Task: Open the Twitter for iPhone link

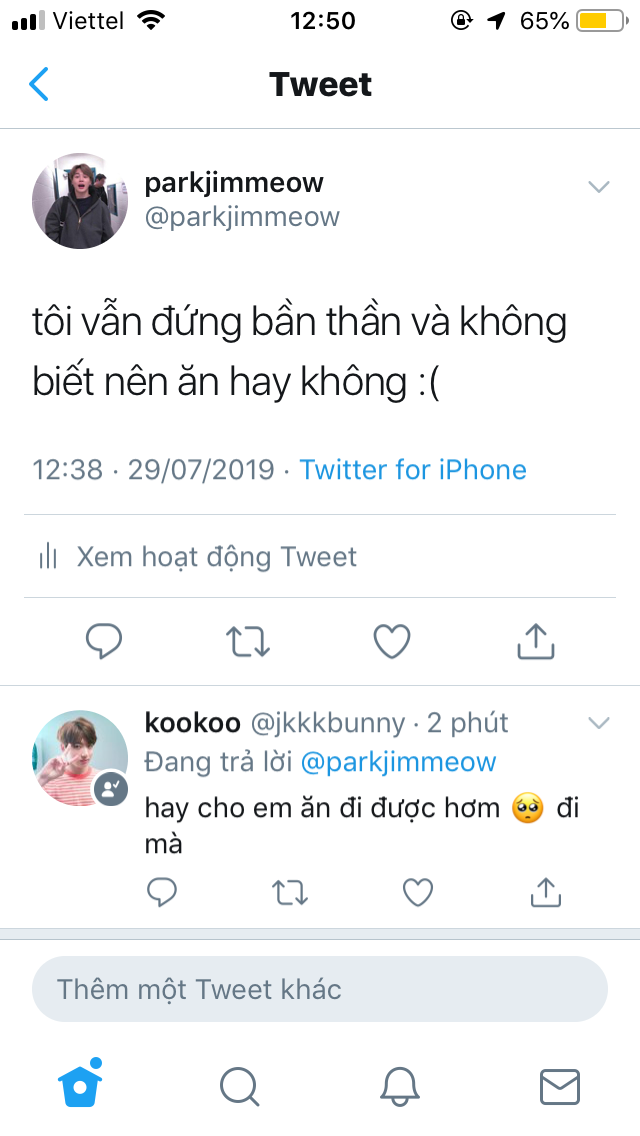Action: click(413, 469)
